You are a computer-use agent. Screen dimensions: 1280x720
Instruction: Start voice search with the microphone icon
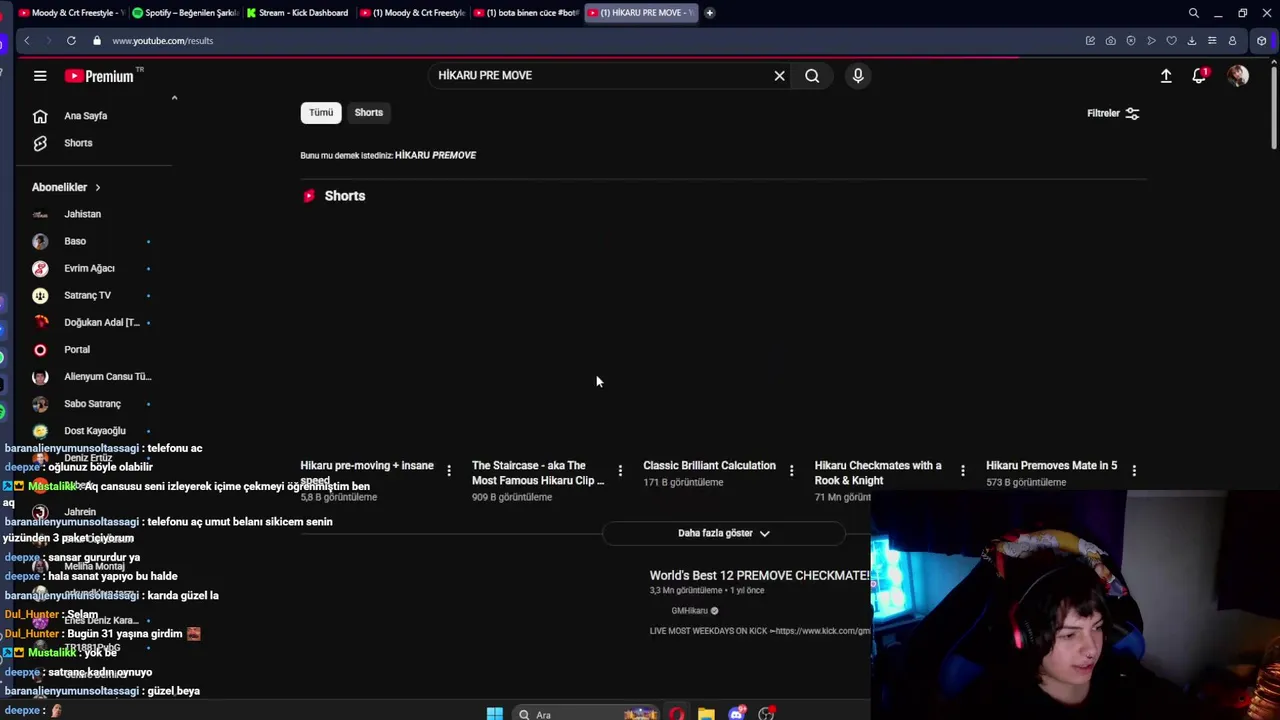pyautogui.click(x=858, y=76)
